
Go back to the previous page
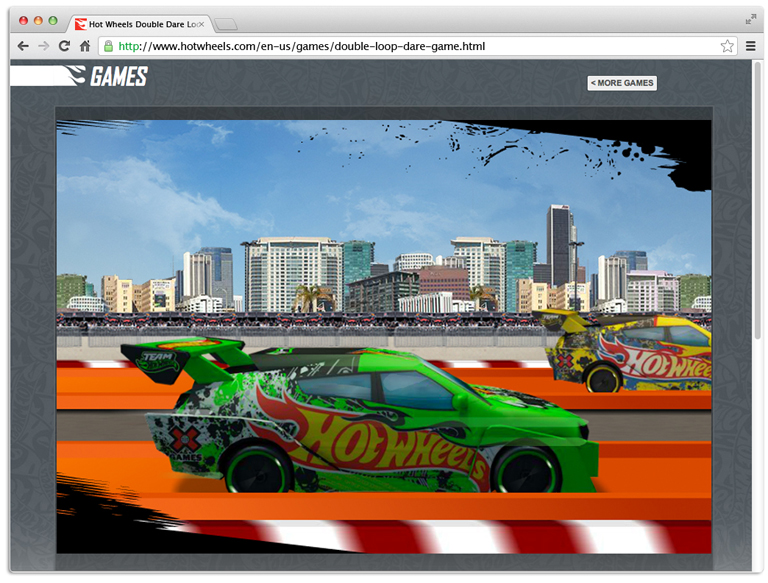coord(23,46)
